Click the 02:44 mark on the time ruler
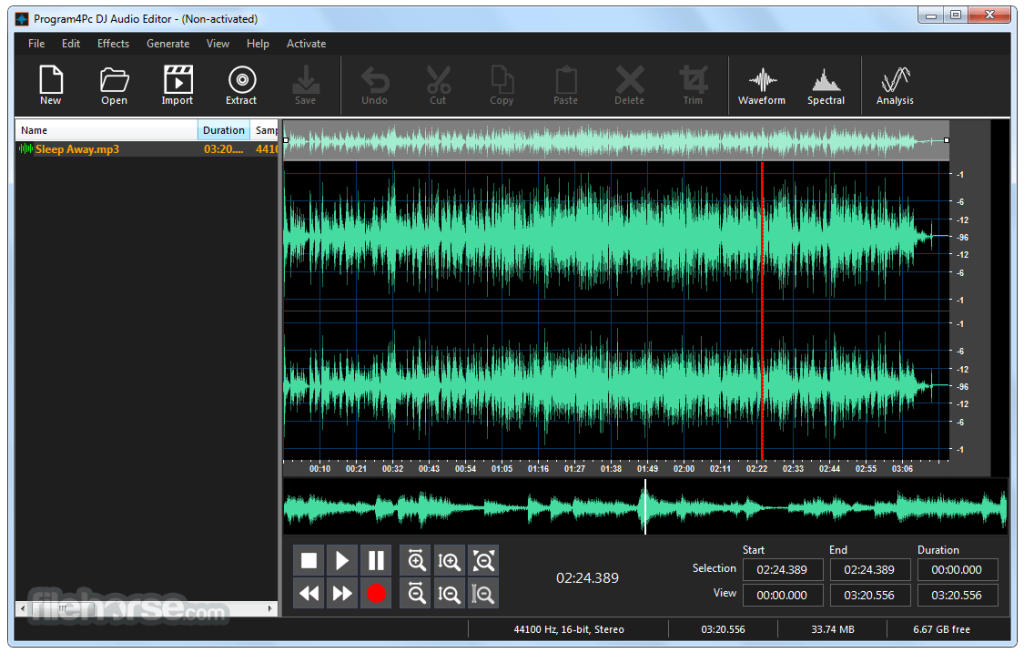Screen dimensions: 1024x653 829,468
